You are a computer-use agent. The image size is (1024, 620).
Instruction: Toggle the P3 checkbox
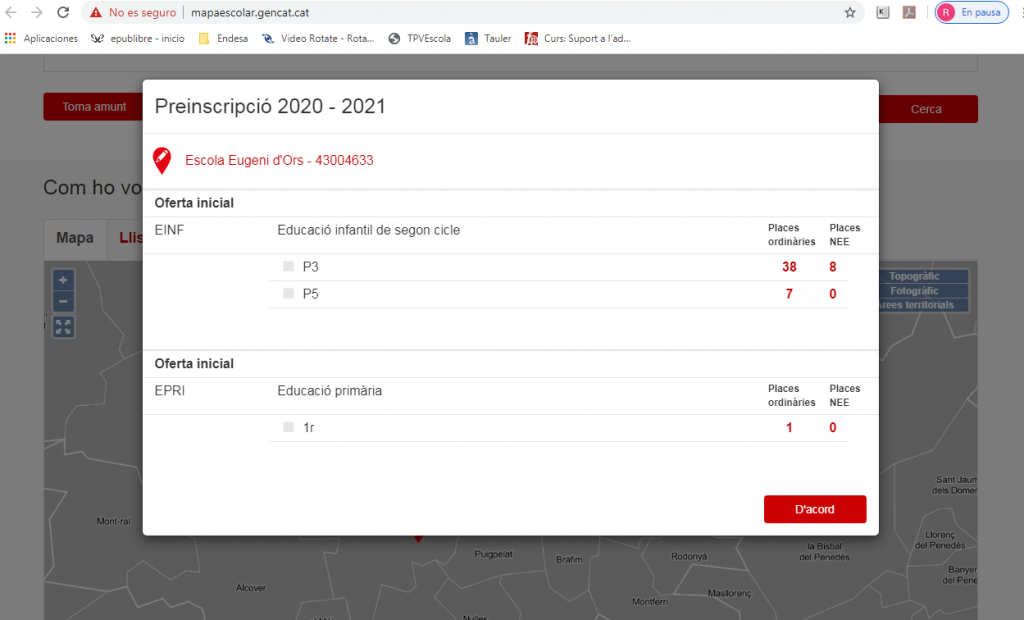point(288,267)
